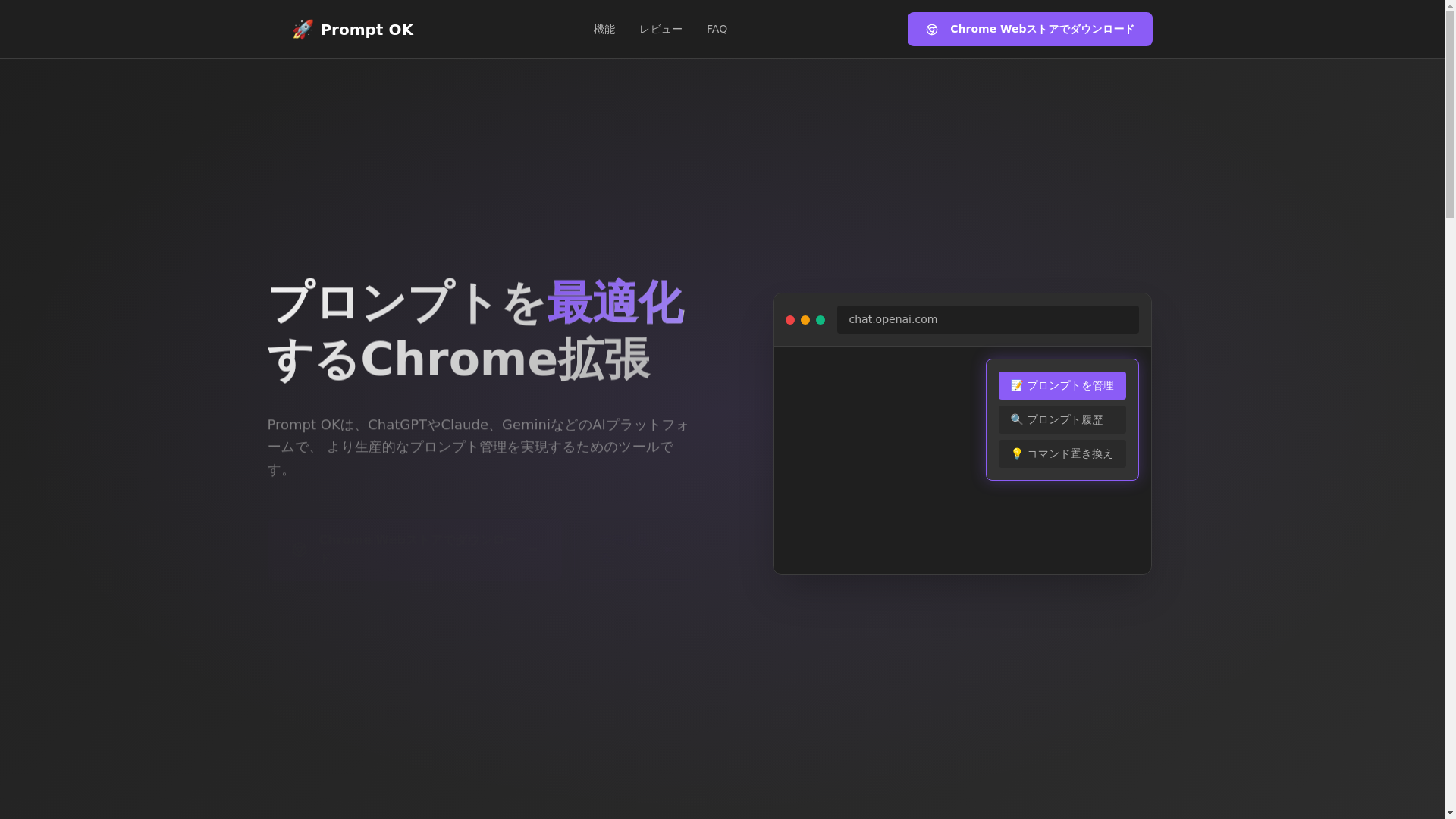Go to the 機能 nav section
The width and height of the screenshot is (1456, 819).
click(x=604, y=29)
